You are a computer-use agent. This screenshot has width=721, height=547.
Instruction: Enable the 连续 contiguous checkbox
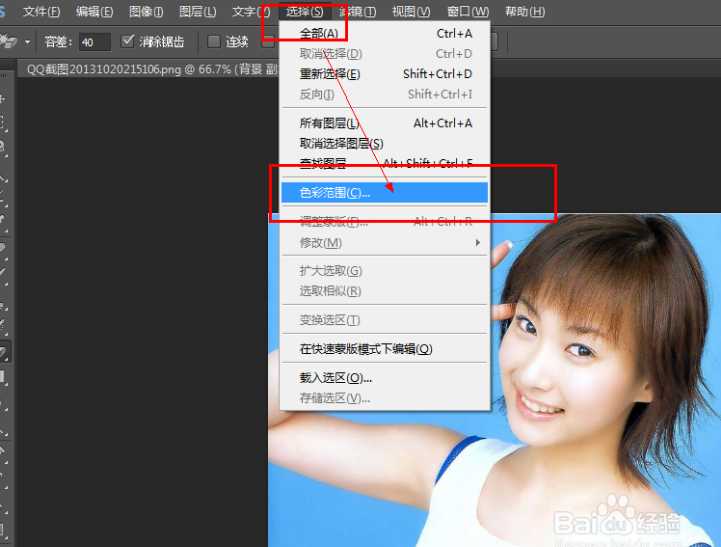click(x=213, y=41)
